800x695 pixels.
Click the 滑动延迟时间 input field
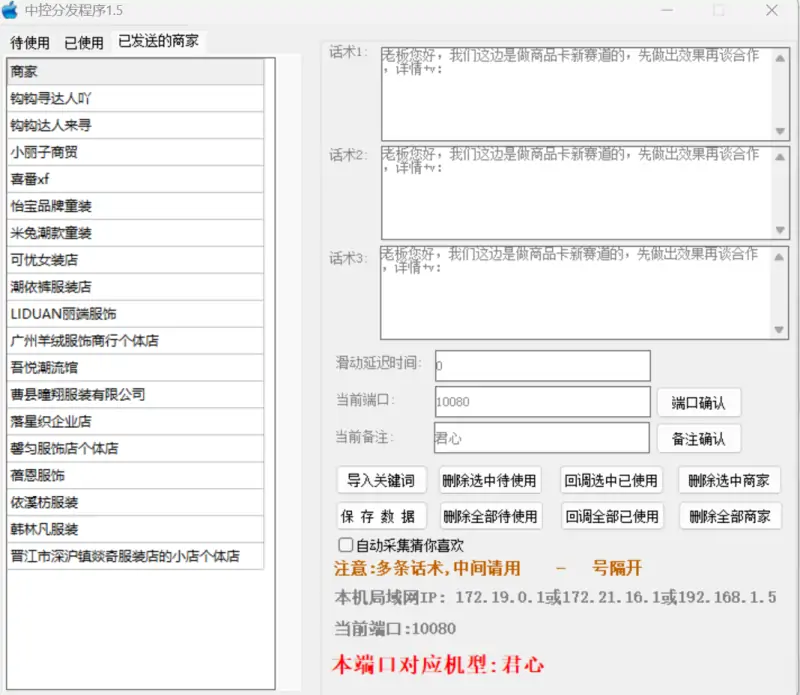(540, 364)
